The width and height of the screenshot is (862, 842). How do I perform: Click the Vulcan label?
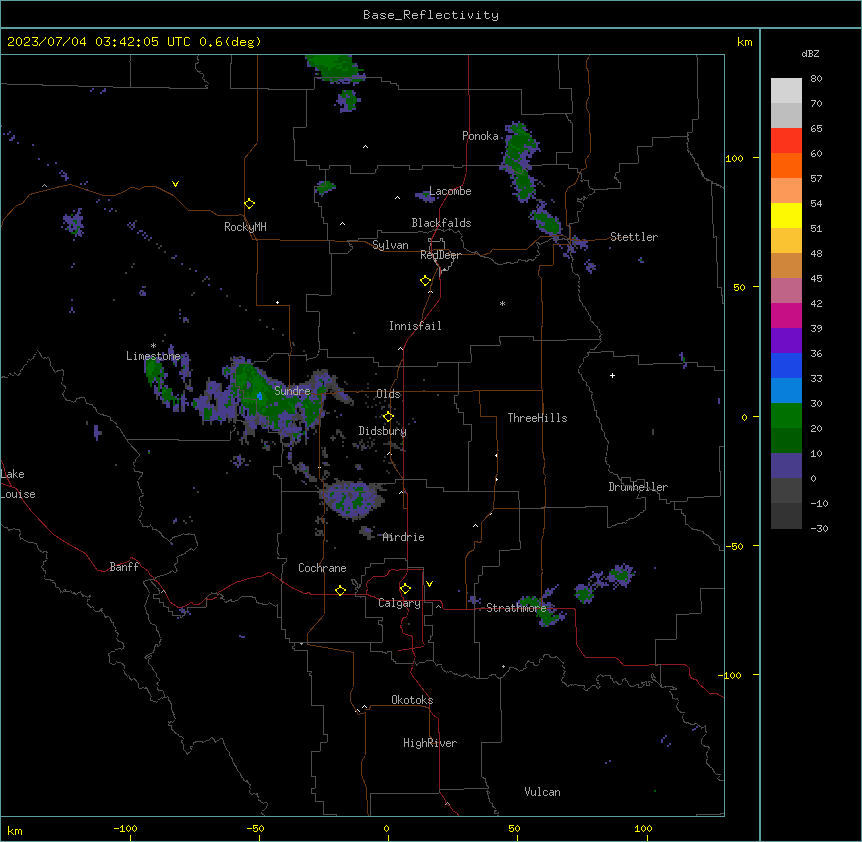542,792
